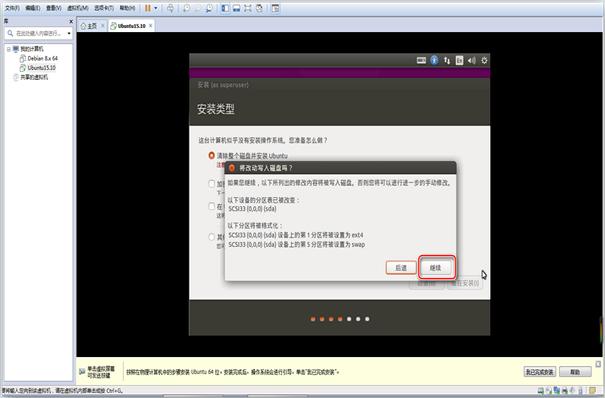
Task: Click the rightmost toolbar console view icon
Action: pos(275,8)
